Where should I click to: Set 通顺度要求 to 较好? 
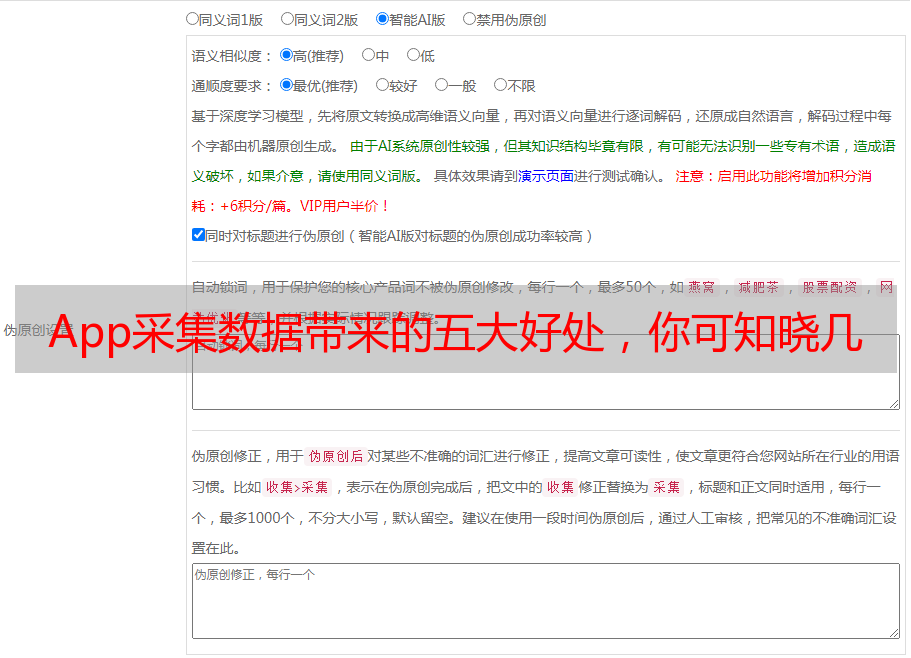[382, 85]
